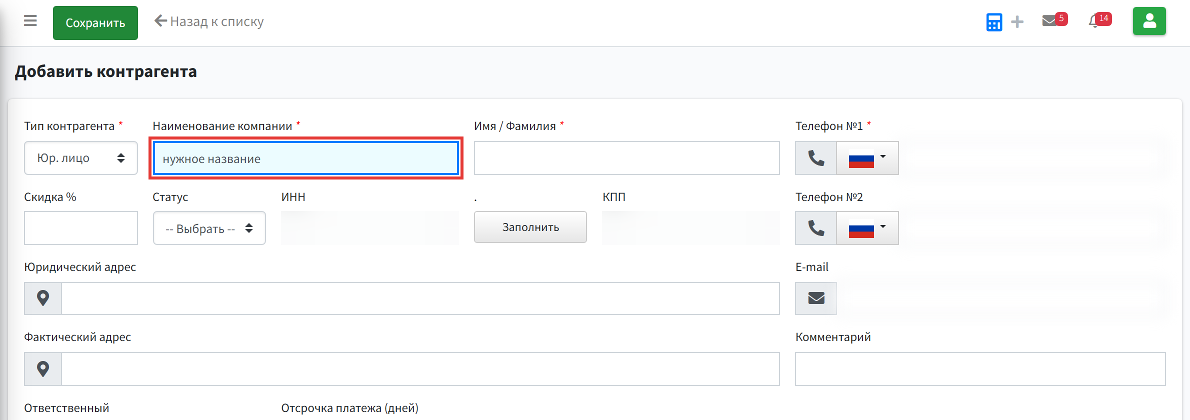Click the green Сохранить button
The image size is (1190, 420).
96,23
